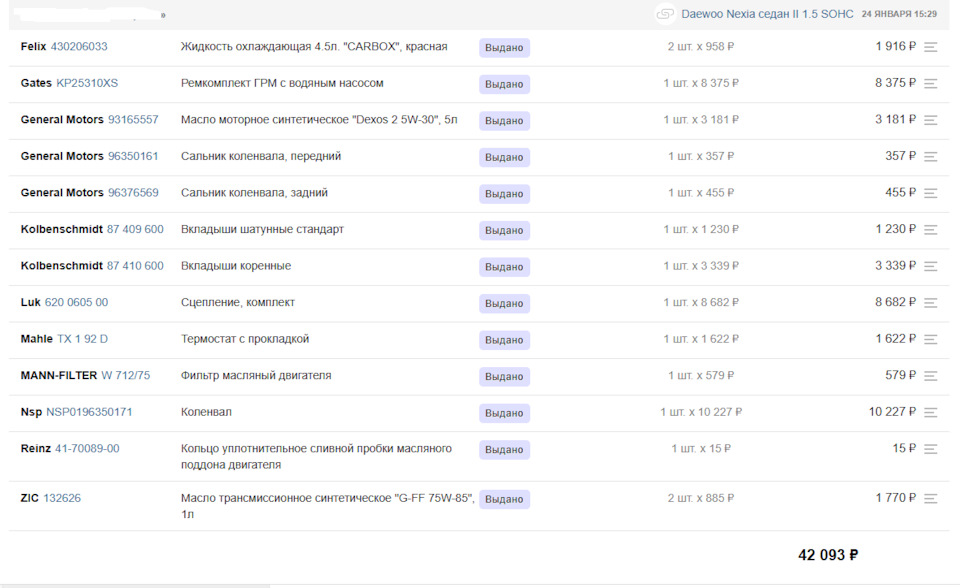Open menu icon for Luk clutch kit row
Image resolution: width=960 pixels, height=588 pixels.
point(931,303)
